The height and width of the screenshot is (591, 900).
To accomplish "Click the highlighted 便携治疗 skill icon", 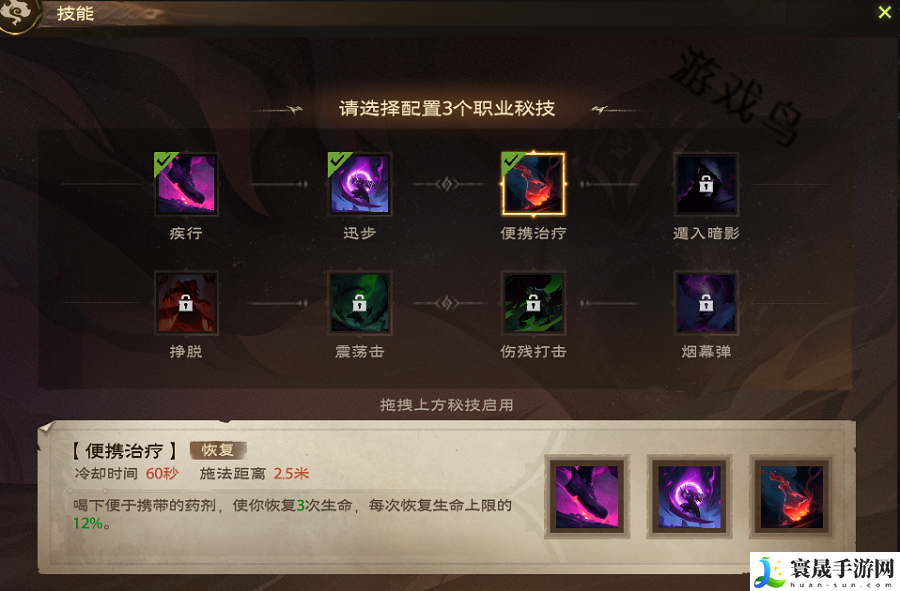I will coord(533,184).
